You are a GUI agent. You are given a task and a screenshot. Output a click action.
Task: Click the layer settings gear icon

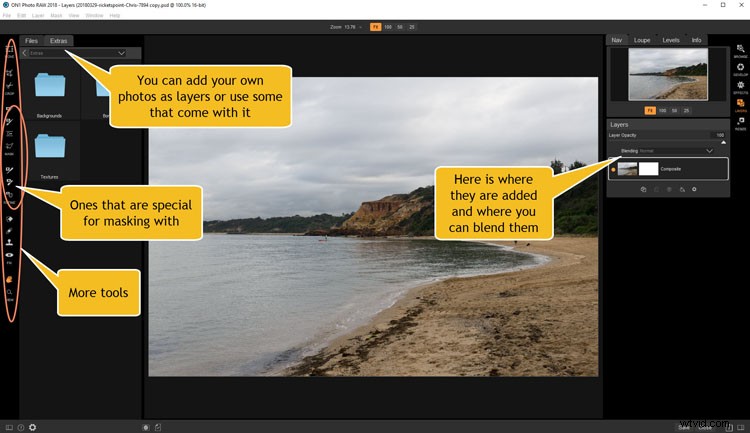click(x=694, y=189)
